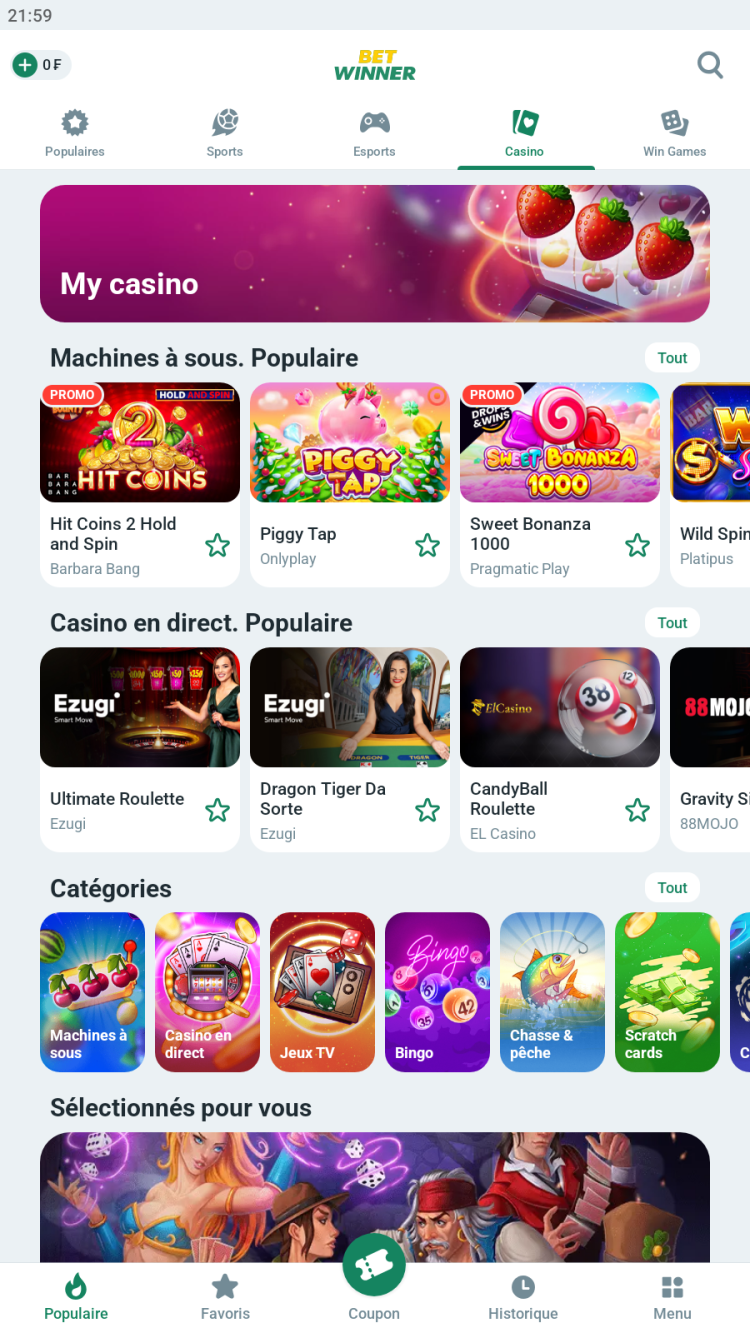The height and width of the screenshot is (1333, 750).
Task: Launch Sweet Bonanza 1000 thumbnail
Action: pos(560,442)
